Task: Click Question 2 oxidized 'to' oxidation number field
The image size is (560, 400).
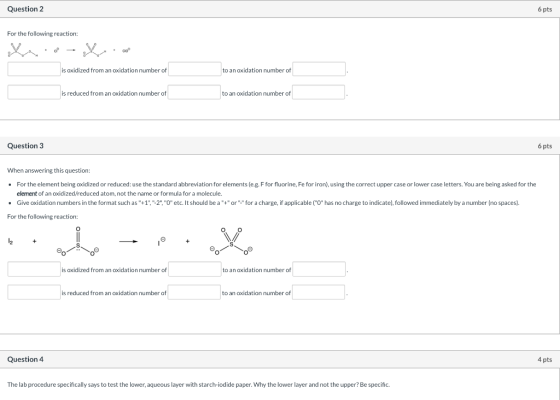Action: point(319,69)
